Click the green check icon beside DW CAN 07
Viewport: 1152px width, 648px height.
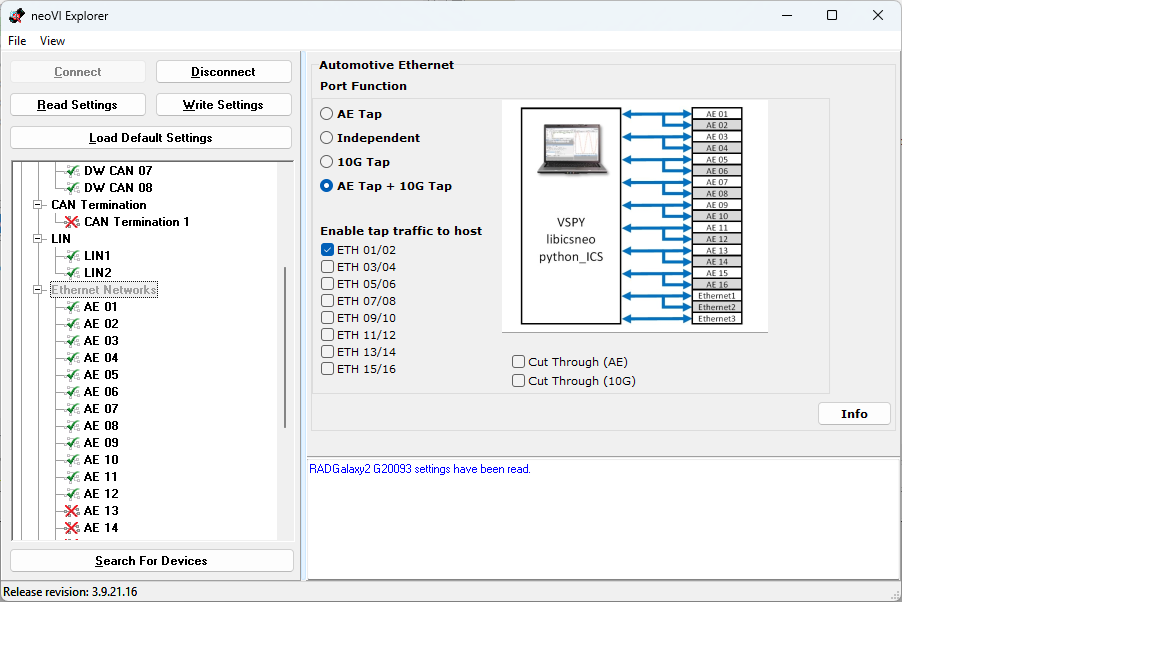tap(71, 171)
